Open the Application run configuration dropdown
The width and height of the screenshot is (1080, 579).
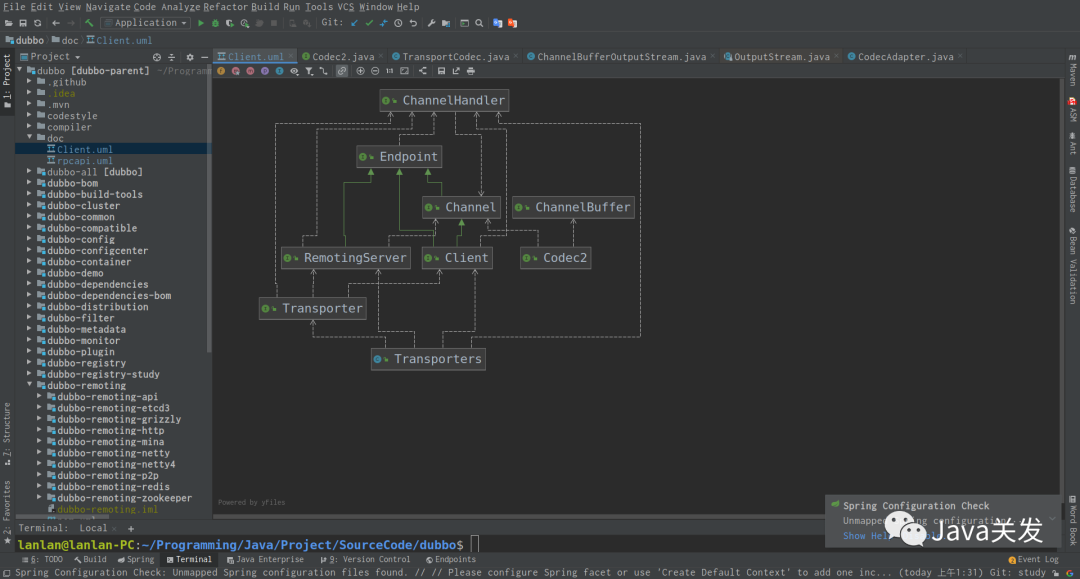click(146, 23)
